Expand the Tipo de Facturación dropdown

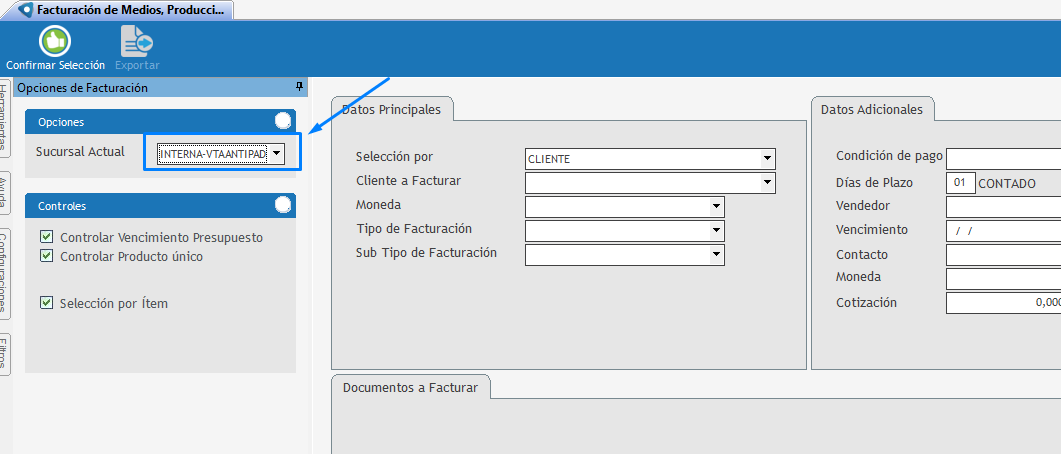(716, 230)
